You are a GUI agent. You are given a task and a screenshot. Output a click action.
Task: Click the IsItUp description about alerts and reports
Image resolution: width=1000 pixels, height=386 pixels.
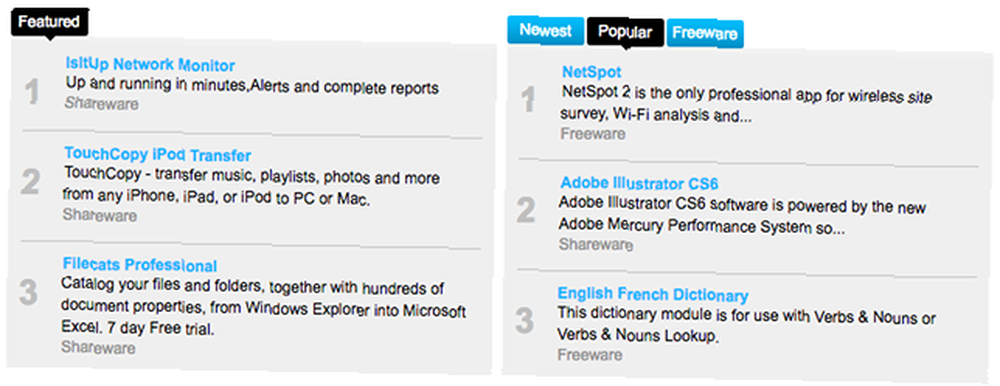pyautogui.click(x=252, y=85)
